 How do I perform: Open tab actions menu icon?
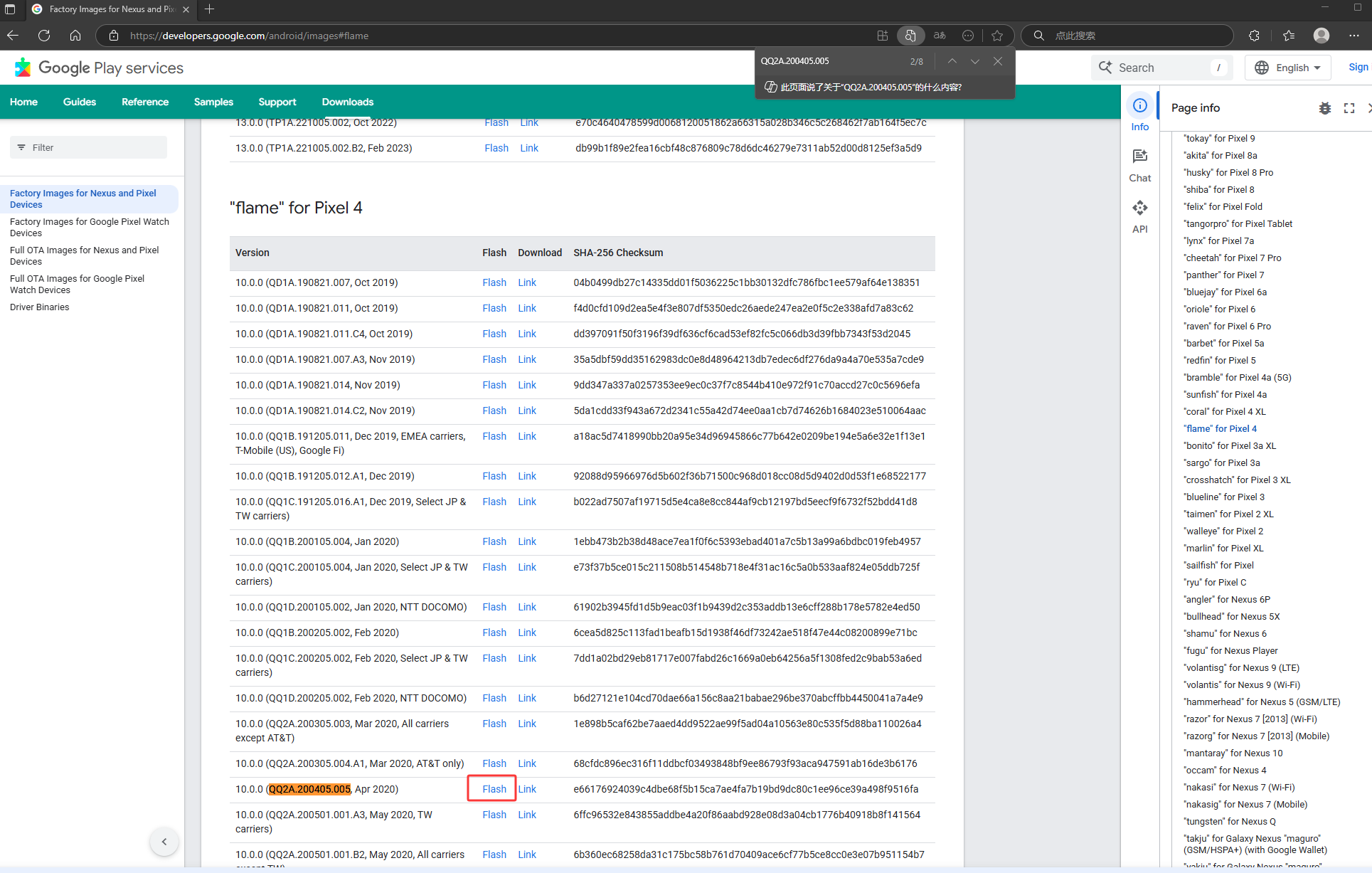10,9
